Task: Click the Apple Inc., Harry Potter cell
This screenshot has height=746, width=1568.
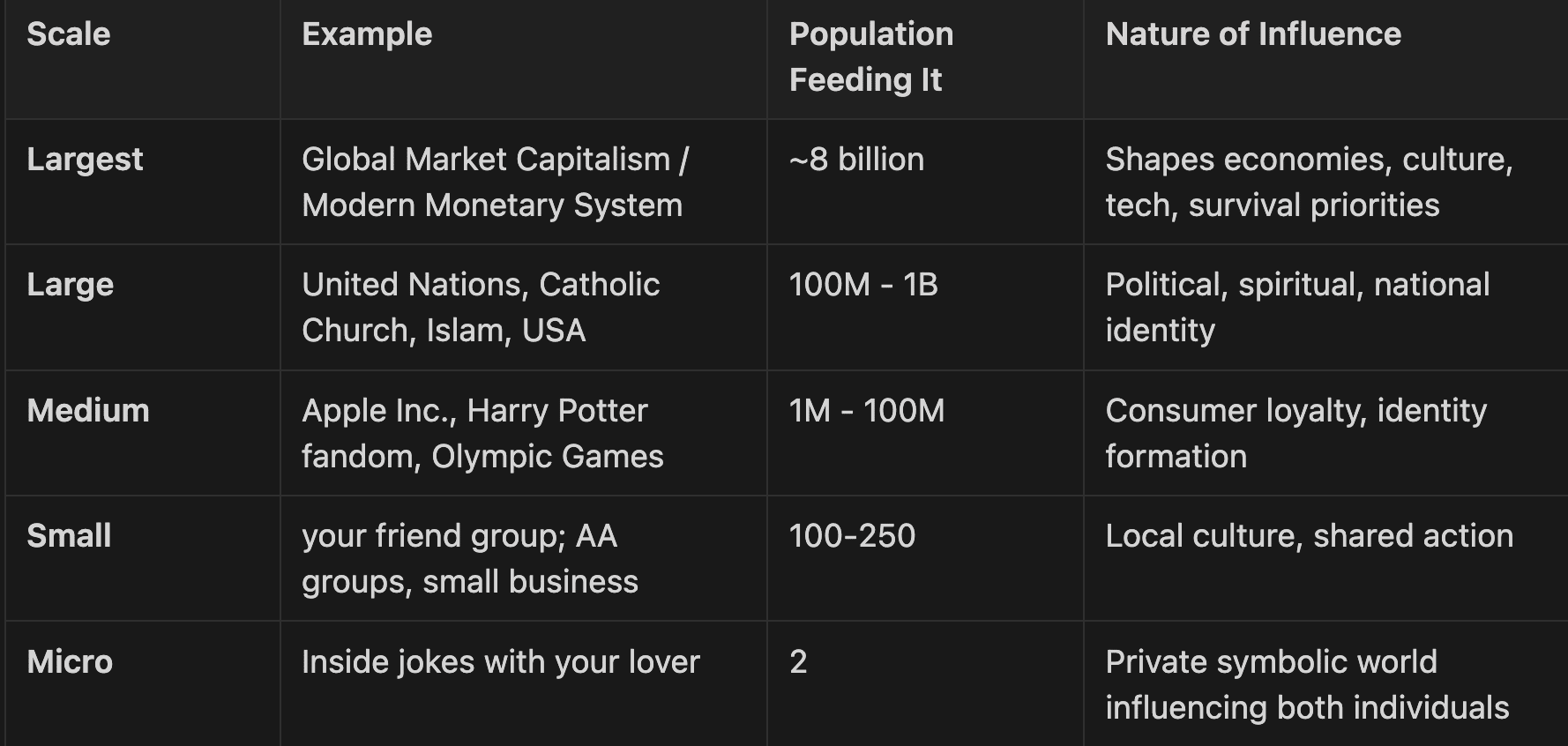Action: (482, 434)
